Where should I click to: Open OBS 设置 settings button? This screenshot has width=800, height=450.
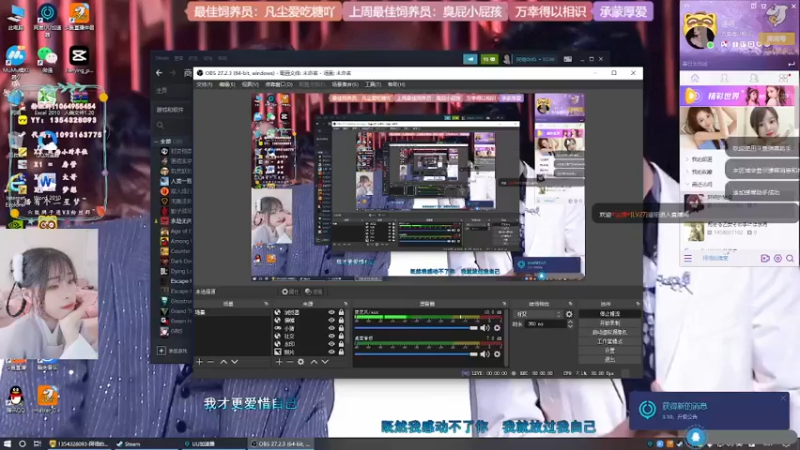tap(610, 351)
